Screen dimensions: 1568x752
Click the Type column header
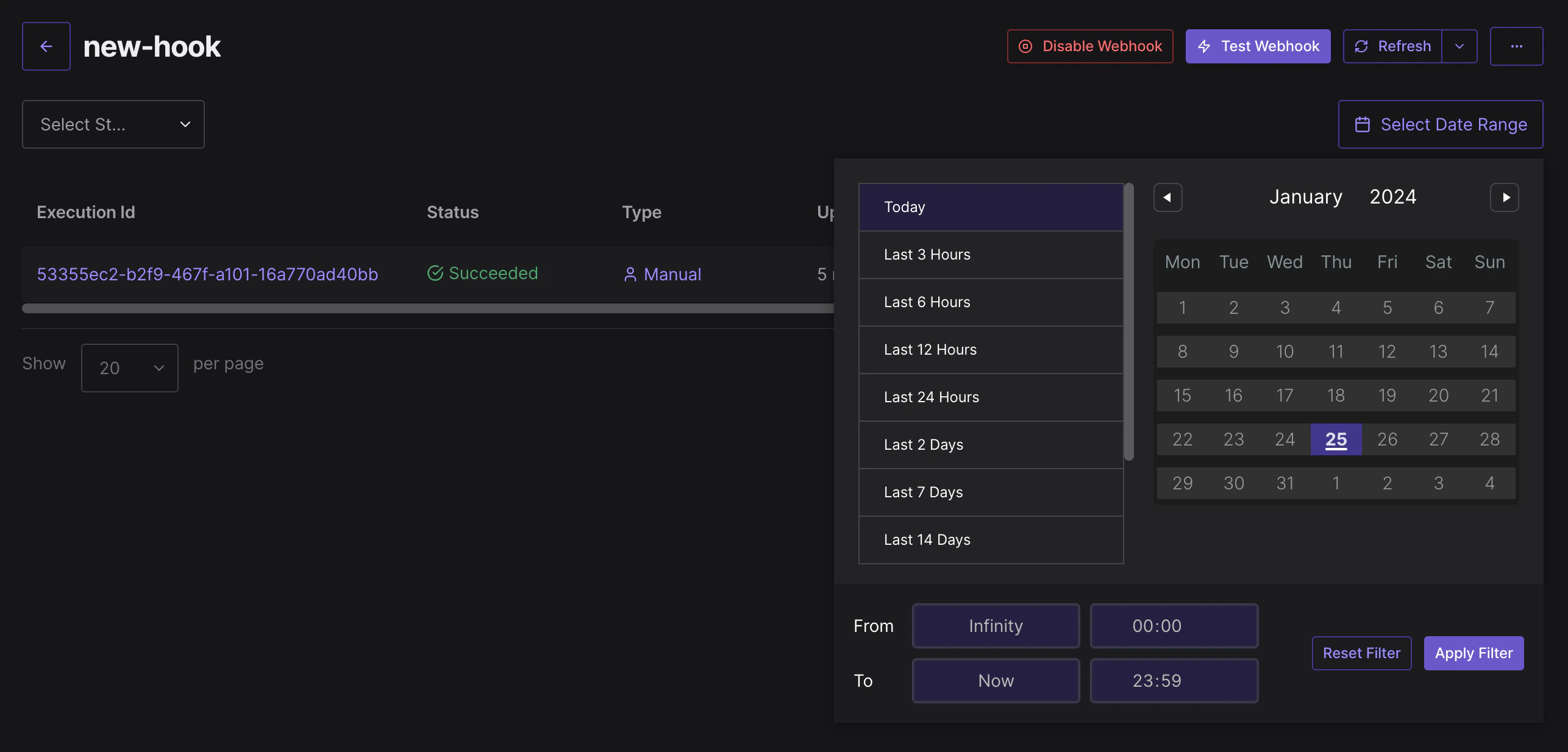point(641,212)
